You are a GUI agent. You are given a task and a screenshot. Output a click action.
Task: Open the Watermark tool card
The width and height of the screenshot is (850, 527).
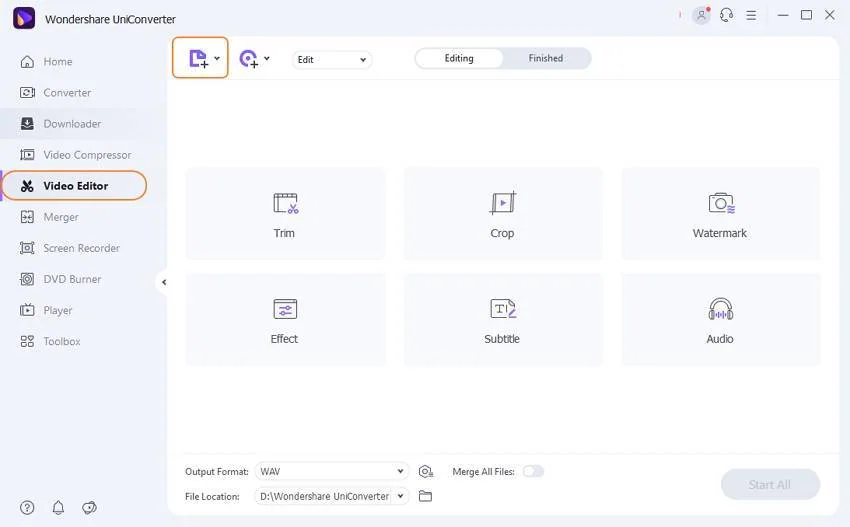pyautogui.click(x=720, y=214)
